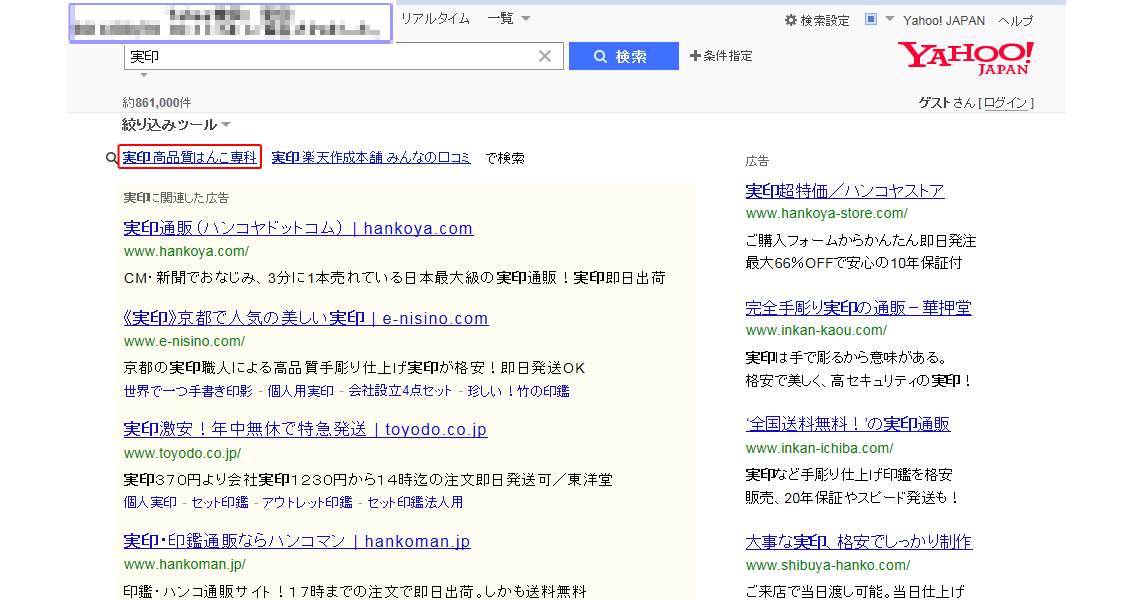Click URL text www.toyodo.co.jp/

tap(182, 453)
